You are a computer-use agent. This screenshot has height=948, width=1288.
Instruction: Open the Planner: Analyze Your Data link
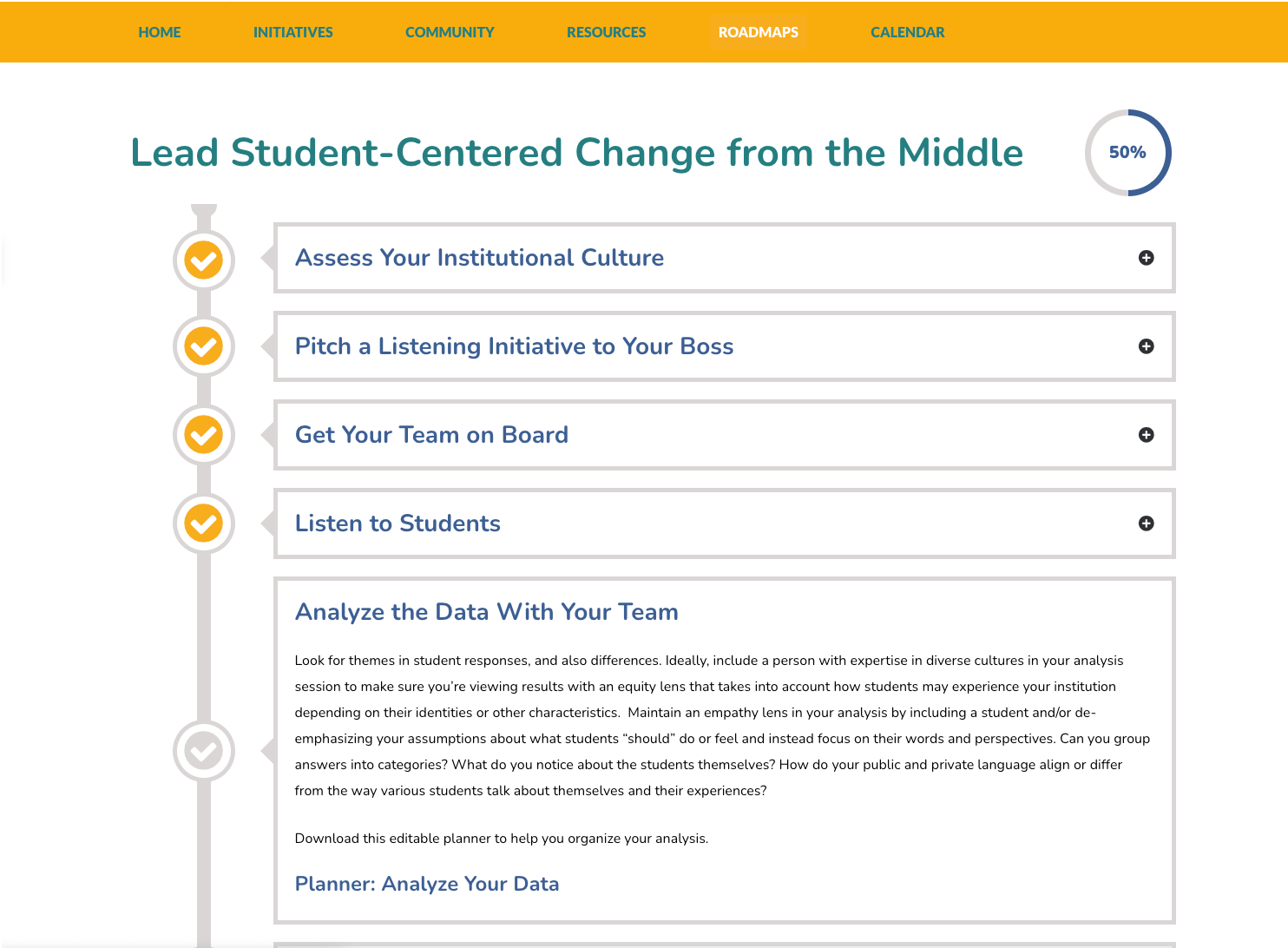(x=426, y=884)
